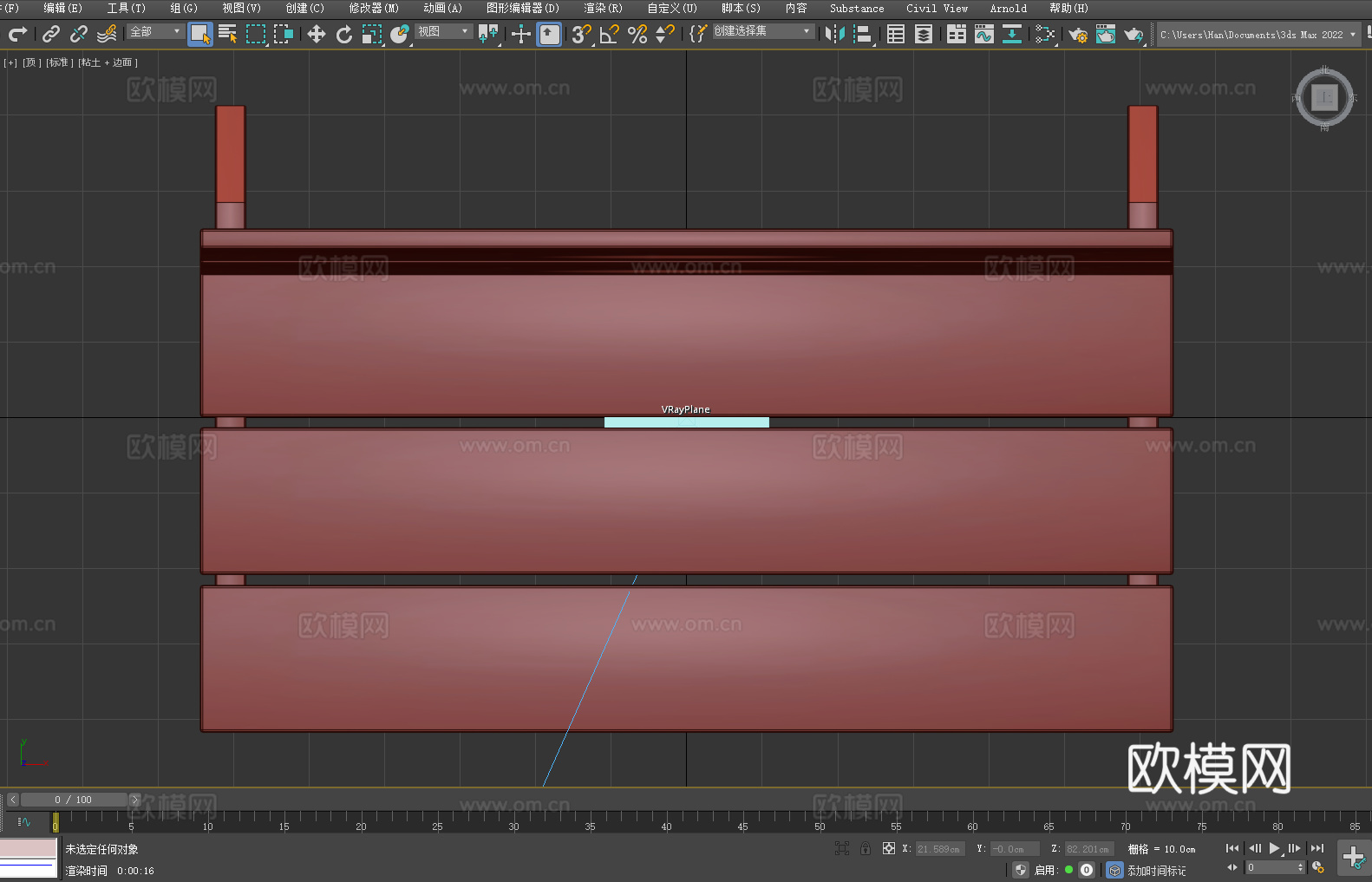Screen dimensions: 1372x882
Task: Toggle Absolute/Offset transform type-in mode
Action: tap(889, 848)
